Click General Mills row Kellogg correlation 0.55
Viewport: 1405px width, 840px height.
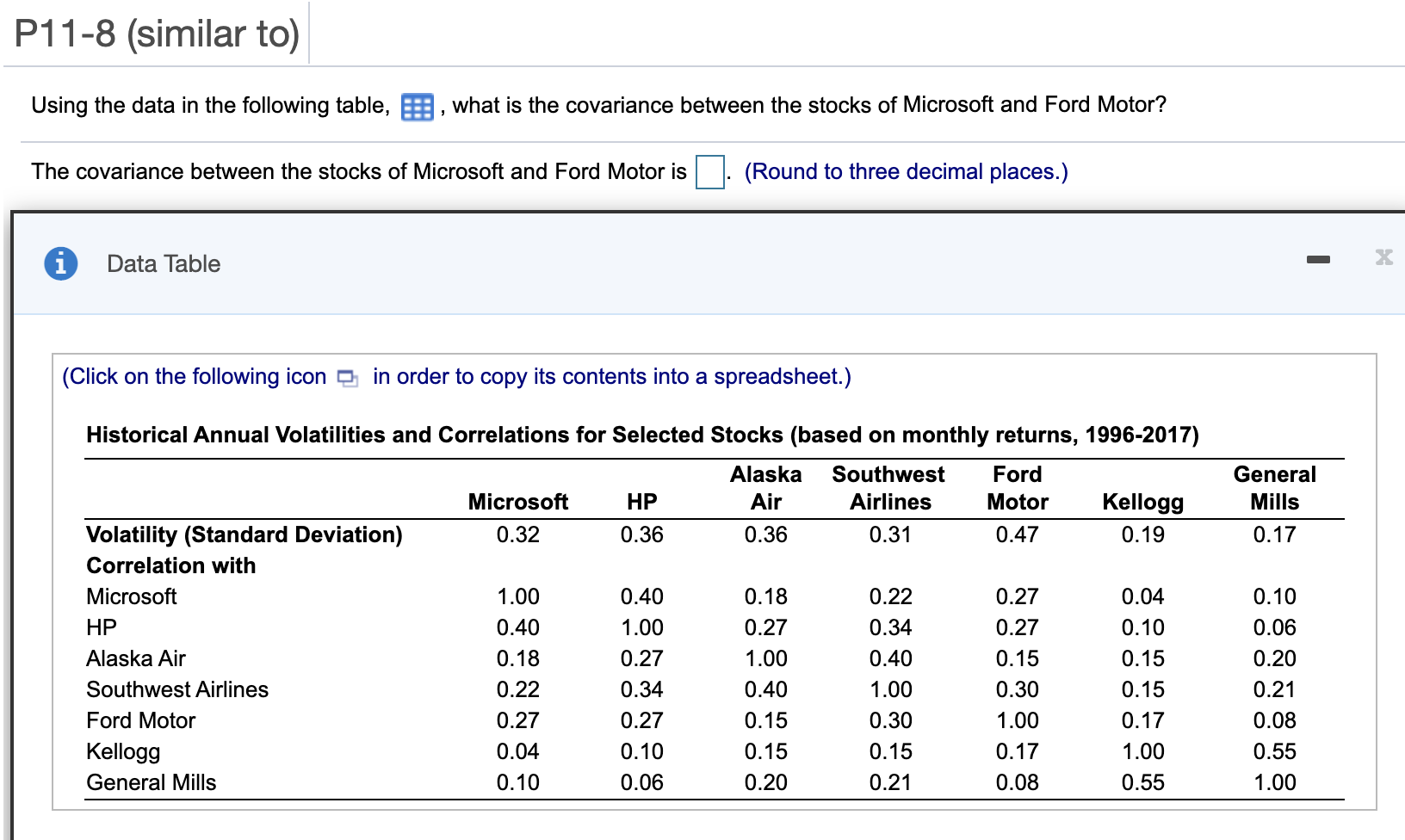(x=1143, y=782)
